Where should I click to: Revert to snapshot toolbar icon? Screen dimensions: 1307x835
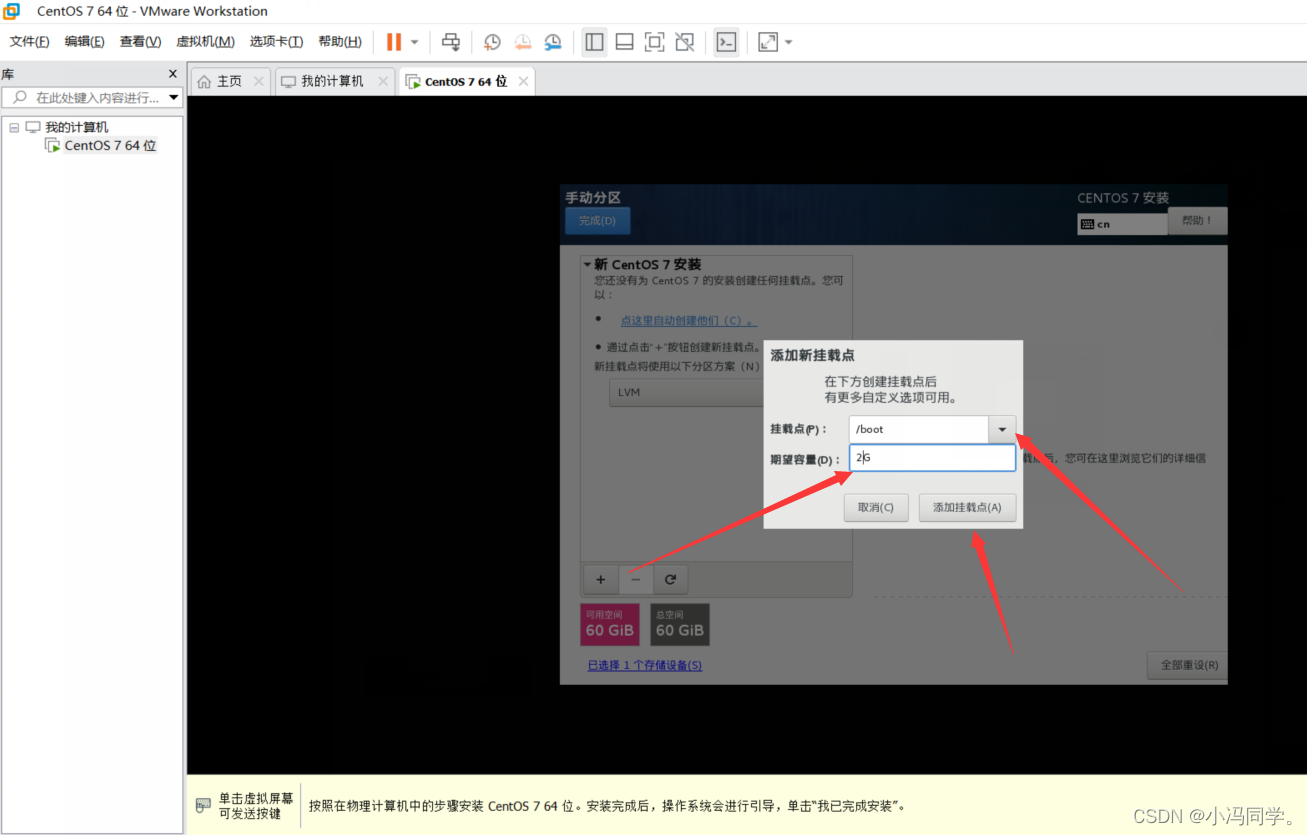pos(523,42)
